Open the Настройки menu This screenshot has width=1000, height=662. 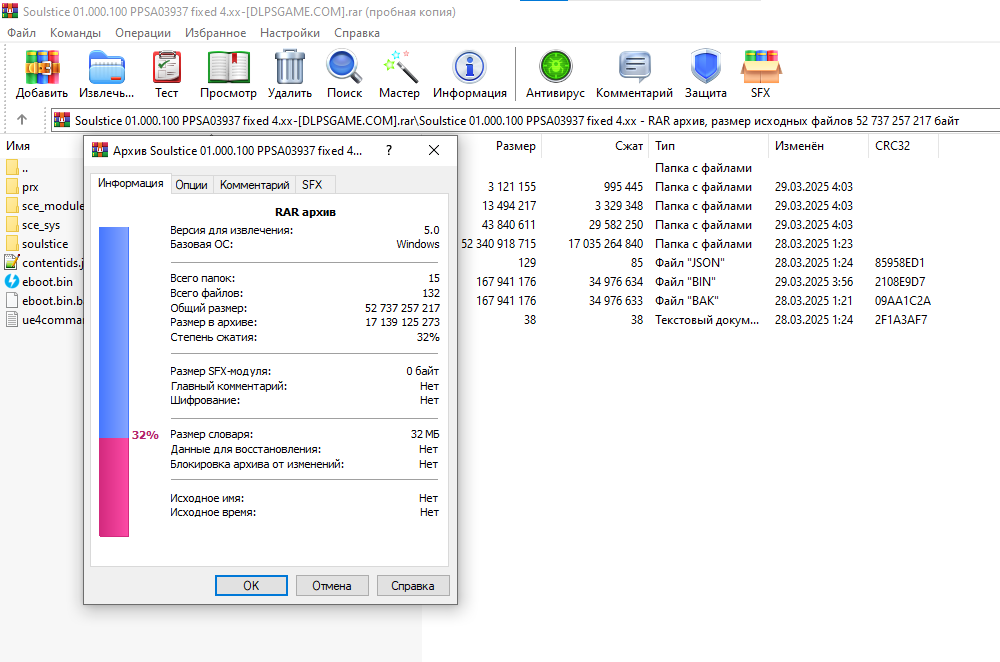(290, 33)
